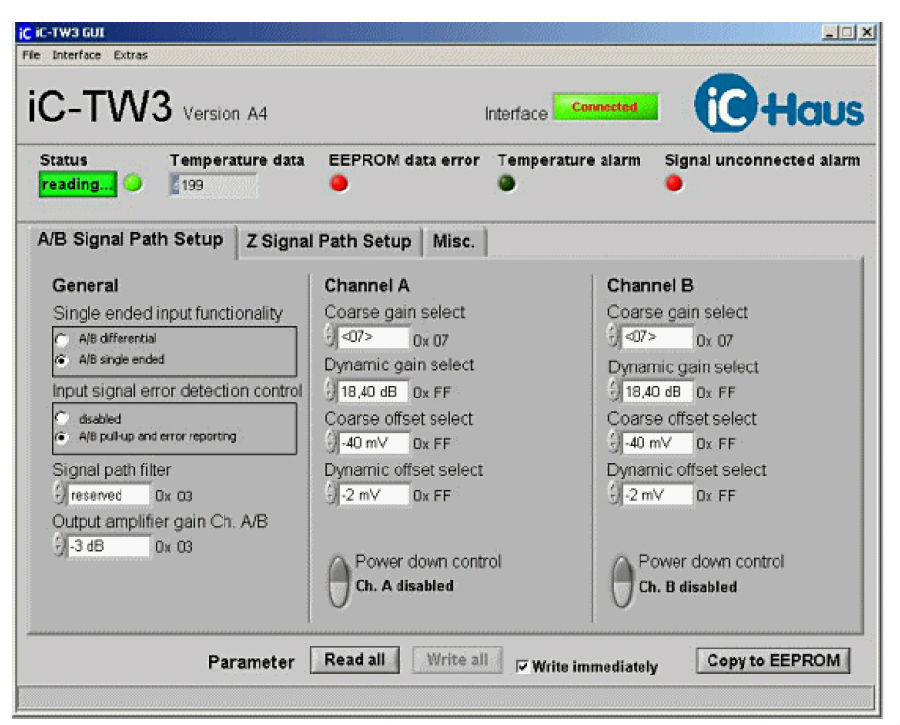
Task: Click Channel A Dynamic offset select stepper
Action: pos(330,493)
